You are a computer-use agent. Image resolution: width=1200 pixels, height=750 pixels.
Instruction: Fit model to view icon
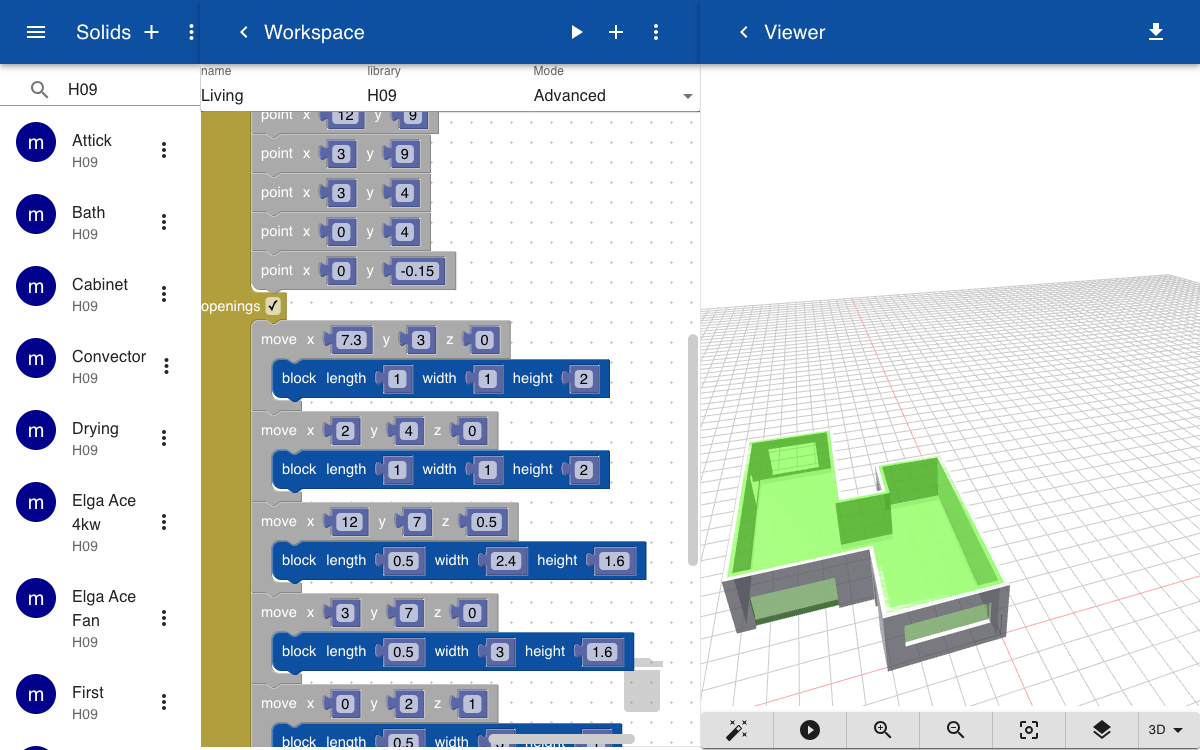click(x=1029, y=730)
